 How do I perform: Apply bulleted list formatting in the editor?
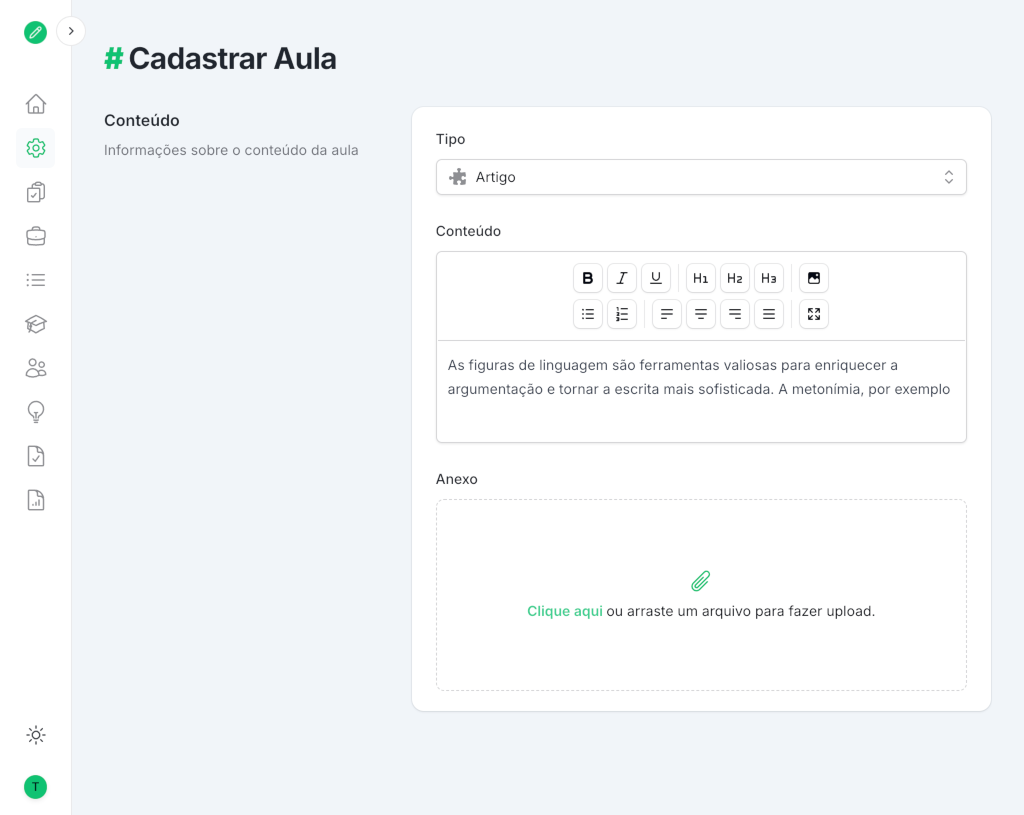click(x=587, y=313)
